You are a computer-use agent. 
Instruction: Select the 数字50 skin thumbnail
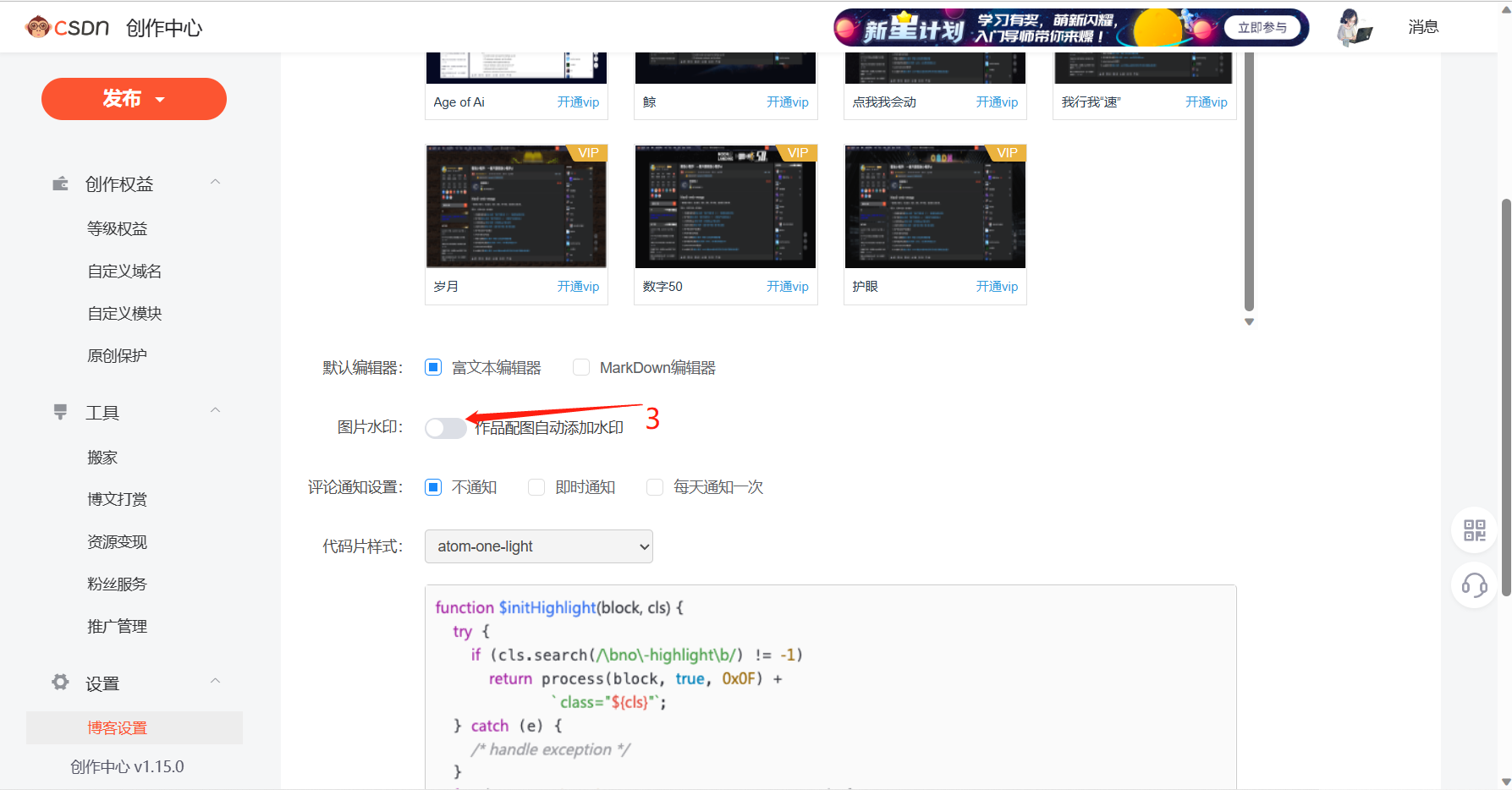pyautogui.click(x=726, y=206)
